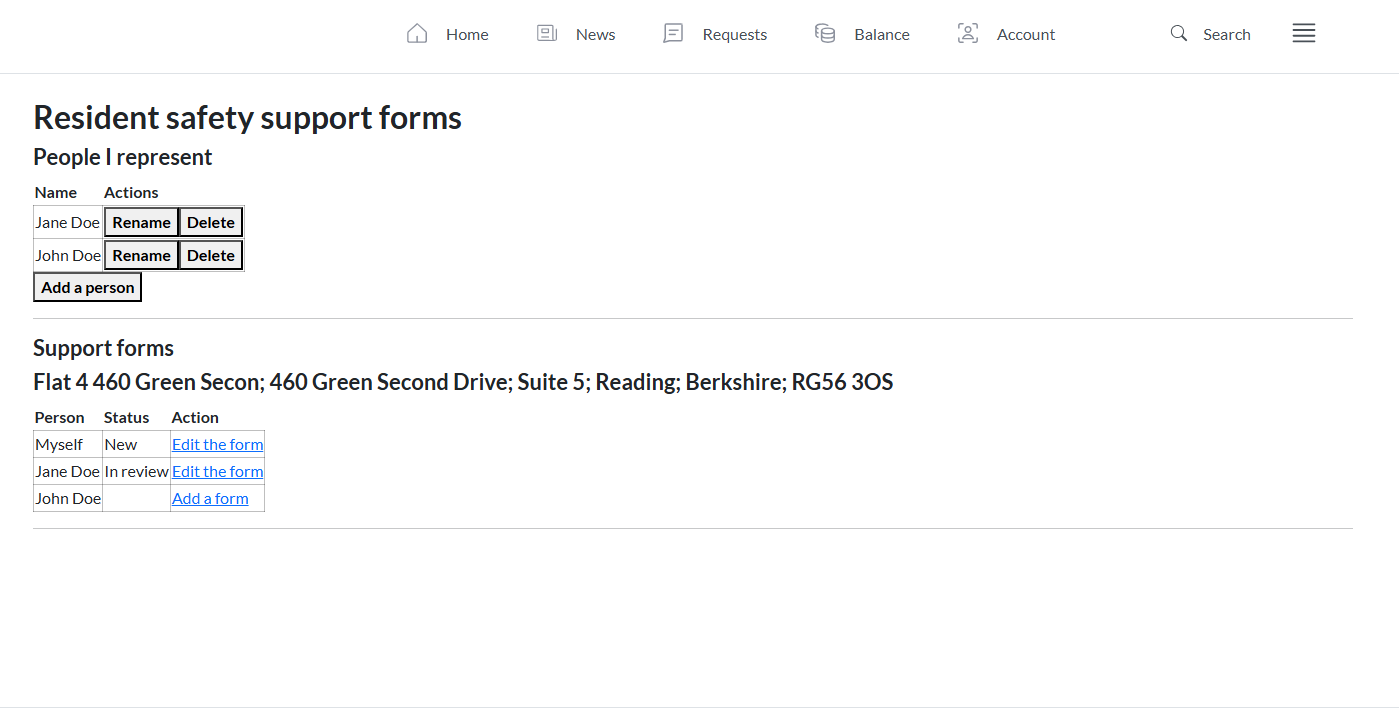Click the 'Support forms' heading
Viewport: 1399px width, 712px height.
[x=103, y=348]
